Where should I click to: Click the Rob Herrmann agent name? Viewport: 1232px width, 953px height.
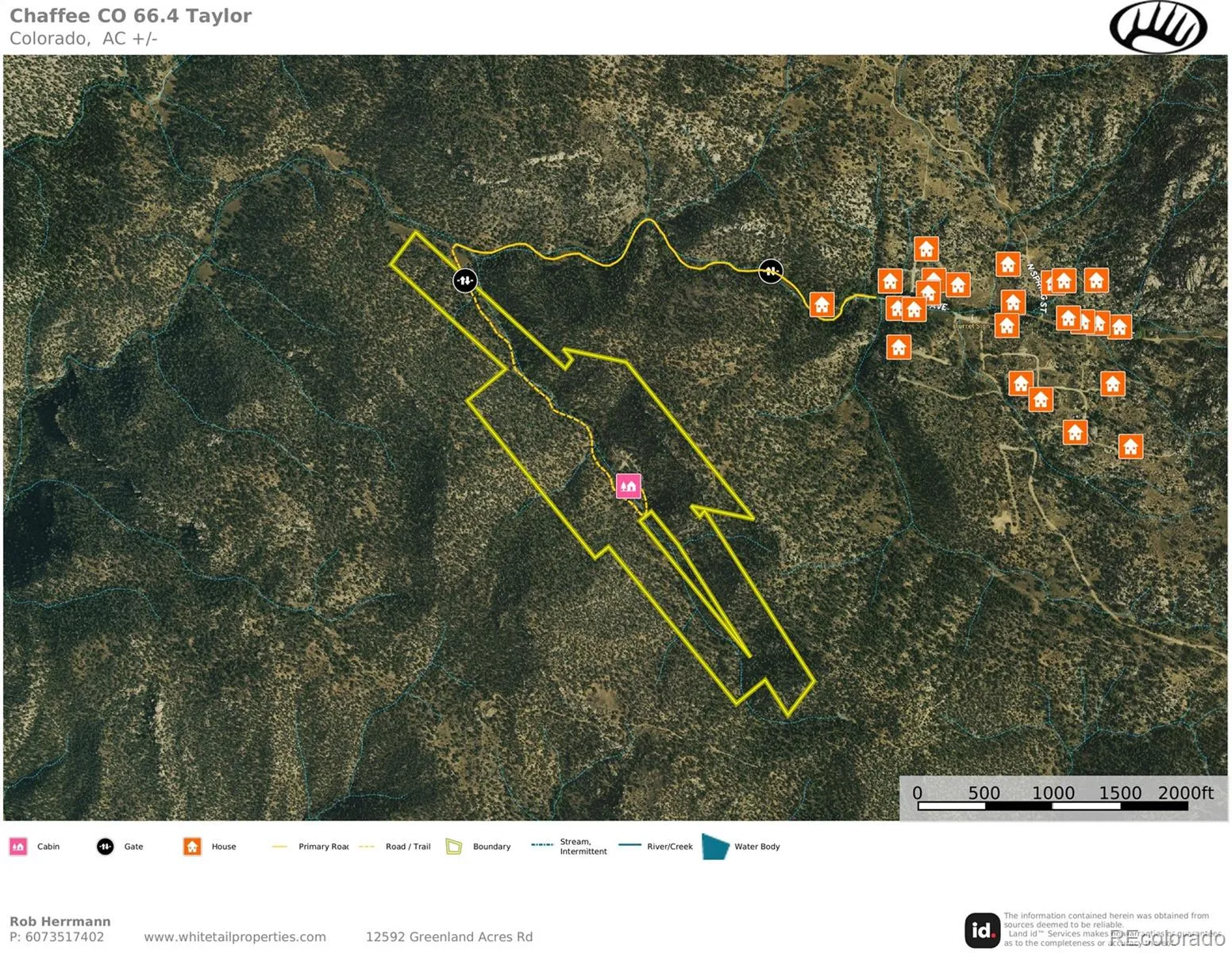[60, 921]
